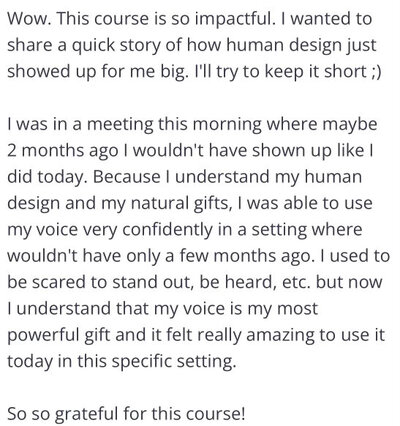Screen dimensions: 400x426
Task: Click the final word "course!"
Action: (x=215, y=414)
